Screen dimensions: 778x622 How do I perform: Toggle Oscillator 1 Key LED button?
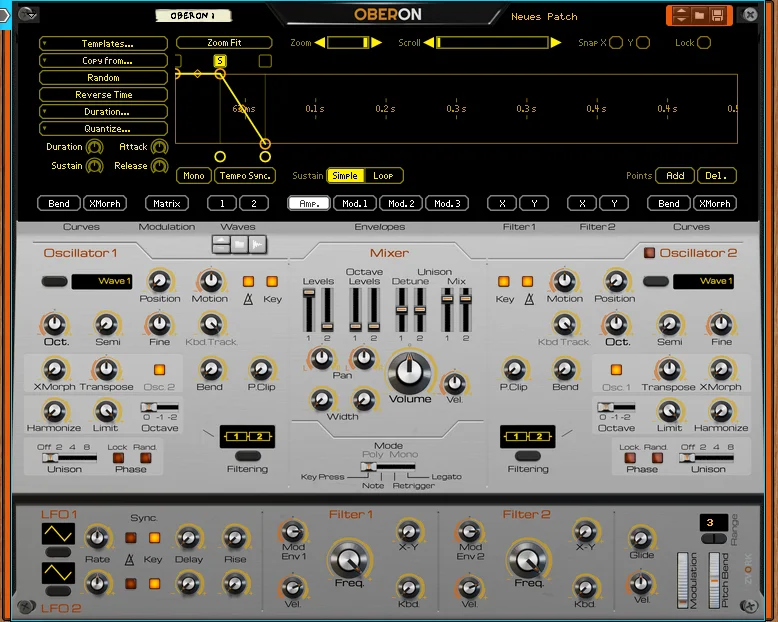click(272, 282)
